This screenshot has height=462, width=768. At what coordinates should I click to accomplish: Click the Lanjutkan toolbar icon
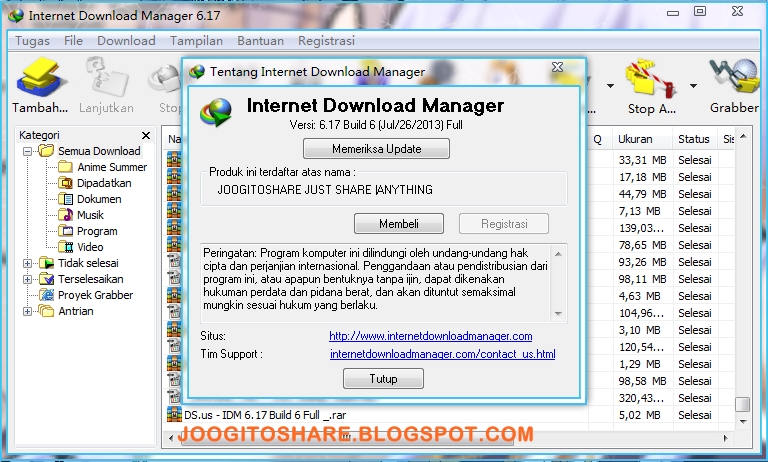click(x=106, y=77)
